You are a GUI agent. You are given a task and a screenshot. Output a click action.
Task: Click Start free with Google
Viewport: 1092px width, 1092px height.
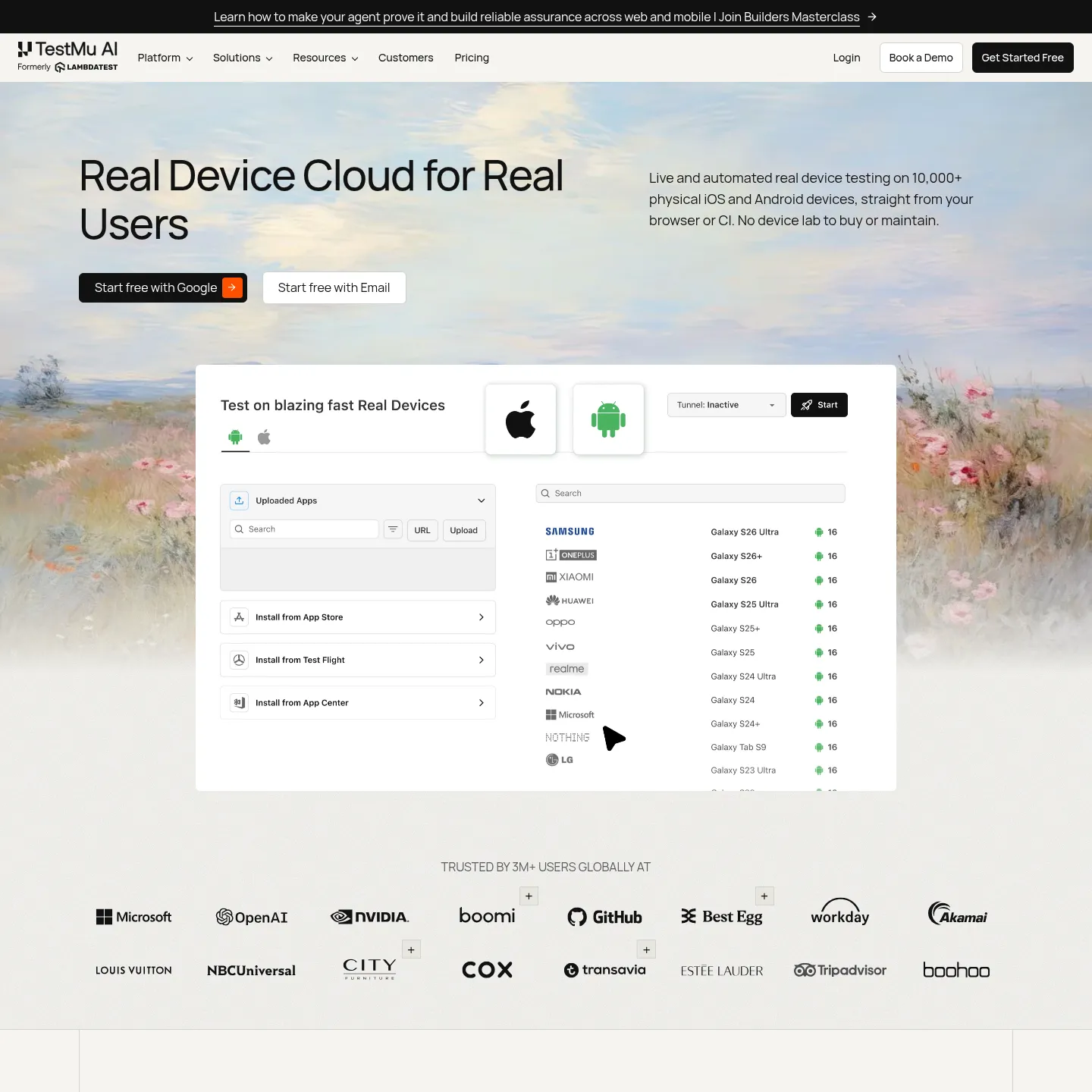tap(163, 287)
